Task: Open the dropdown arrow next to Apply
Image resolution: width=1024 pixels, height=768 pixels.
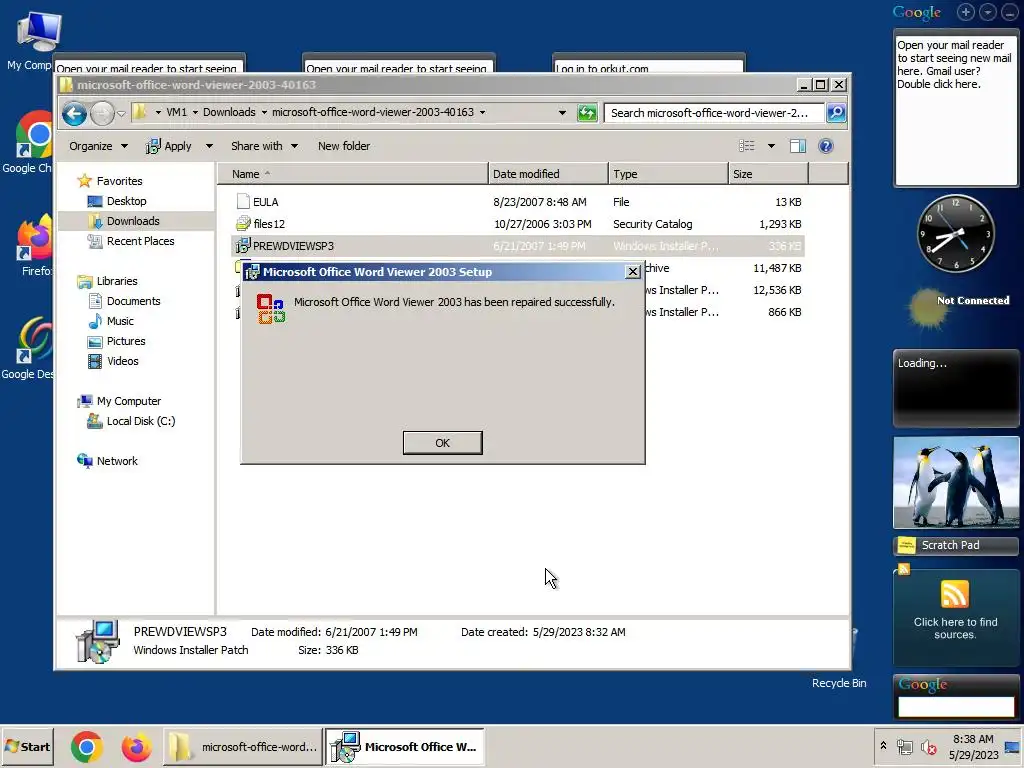Action: 209,146
